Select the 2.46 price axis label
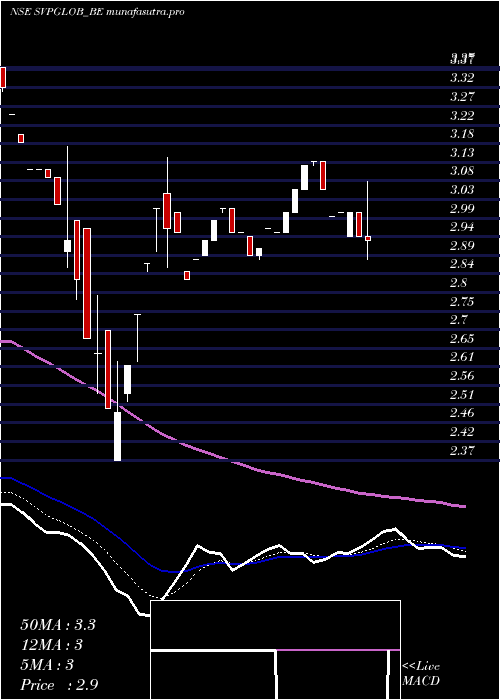This screenshot has height=700, width=500. point(462,412)
